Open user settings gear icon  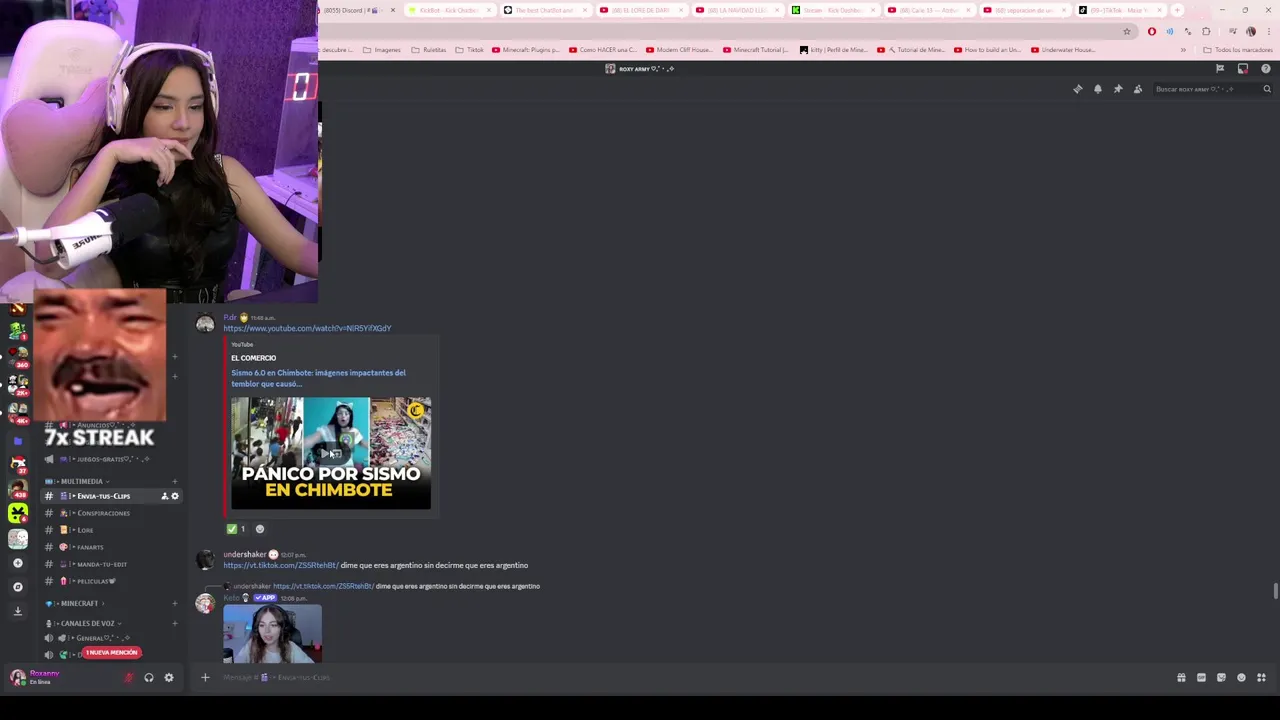(x=168, y=677)
